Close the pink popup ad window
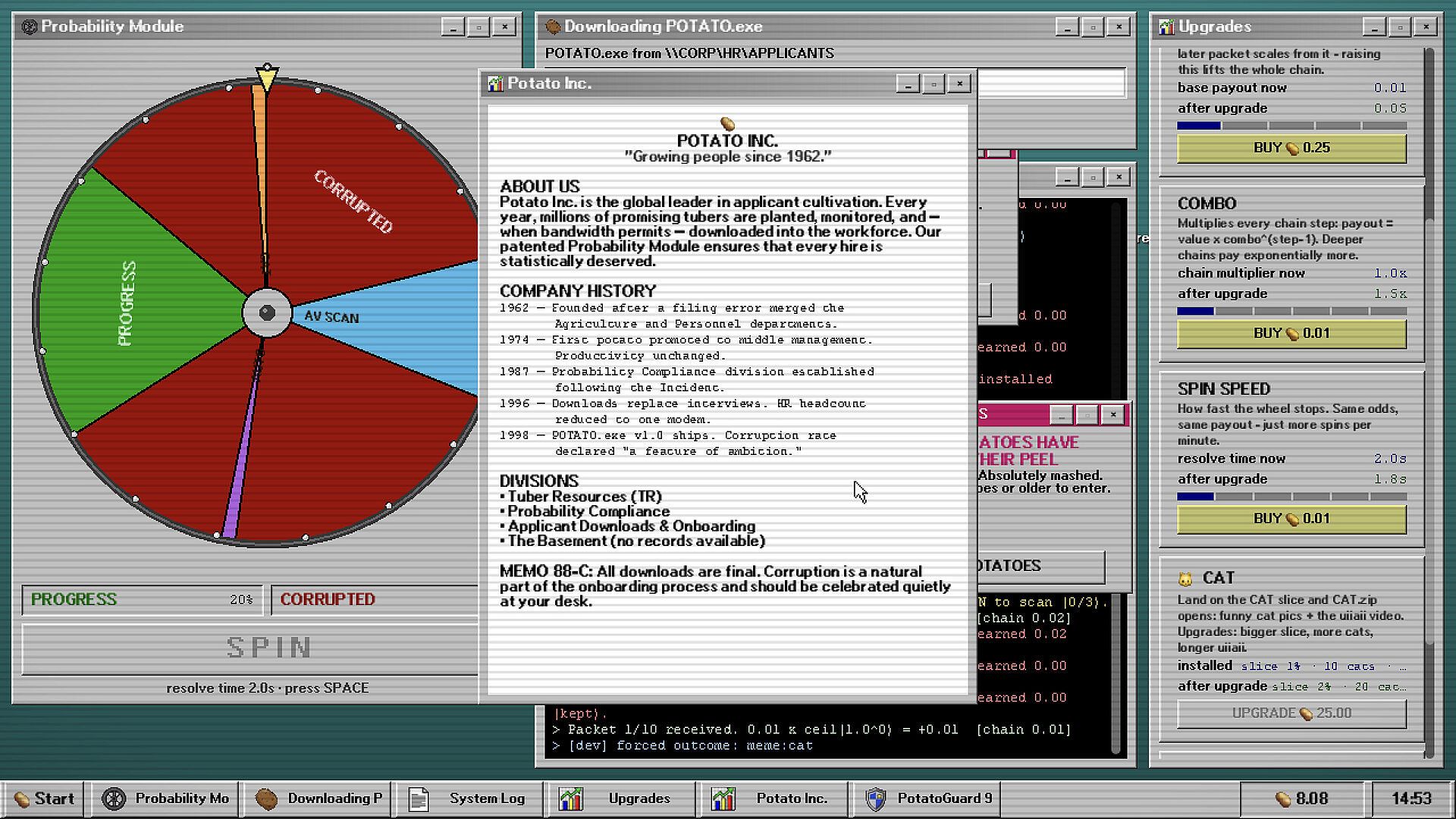The width and height of the screenshot is (1456, 819). [1112, 414]
